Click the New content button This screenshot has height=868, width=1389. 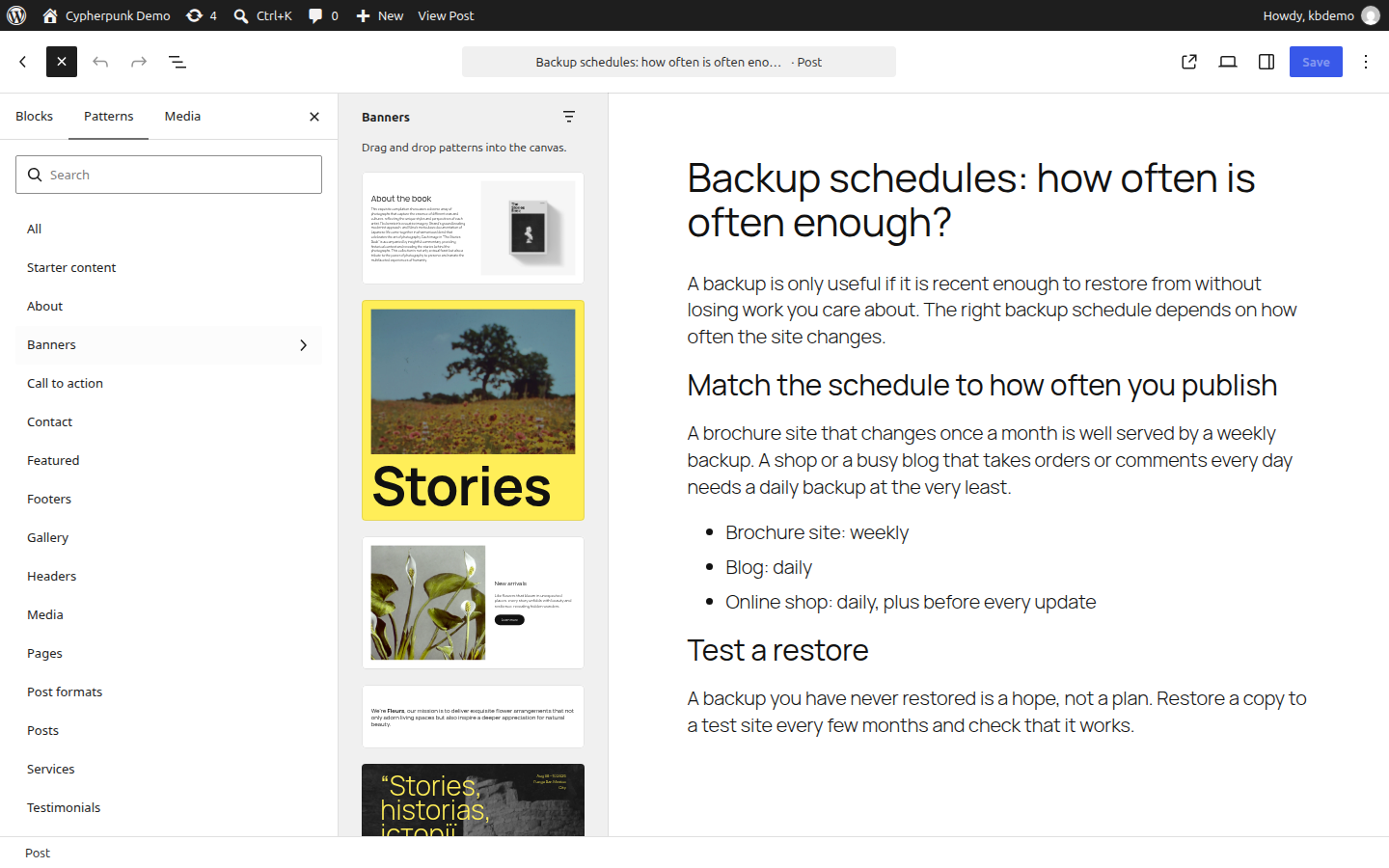point(379,15)
